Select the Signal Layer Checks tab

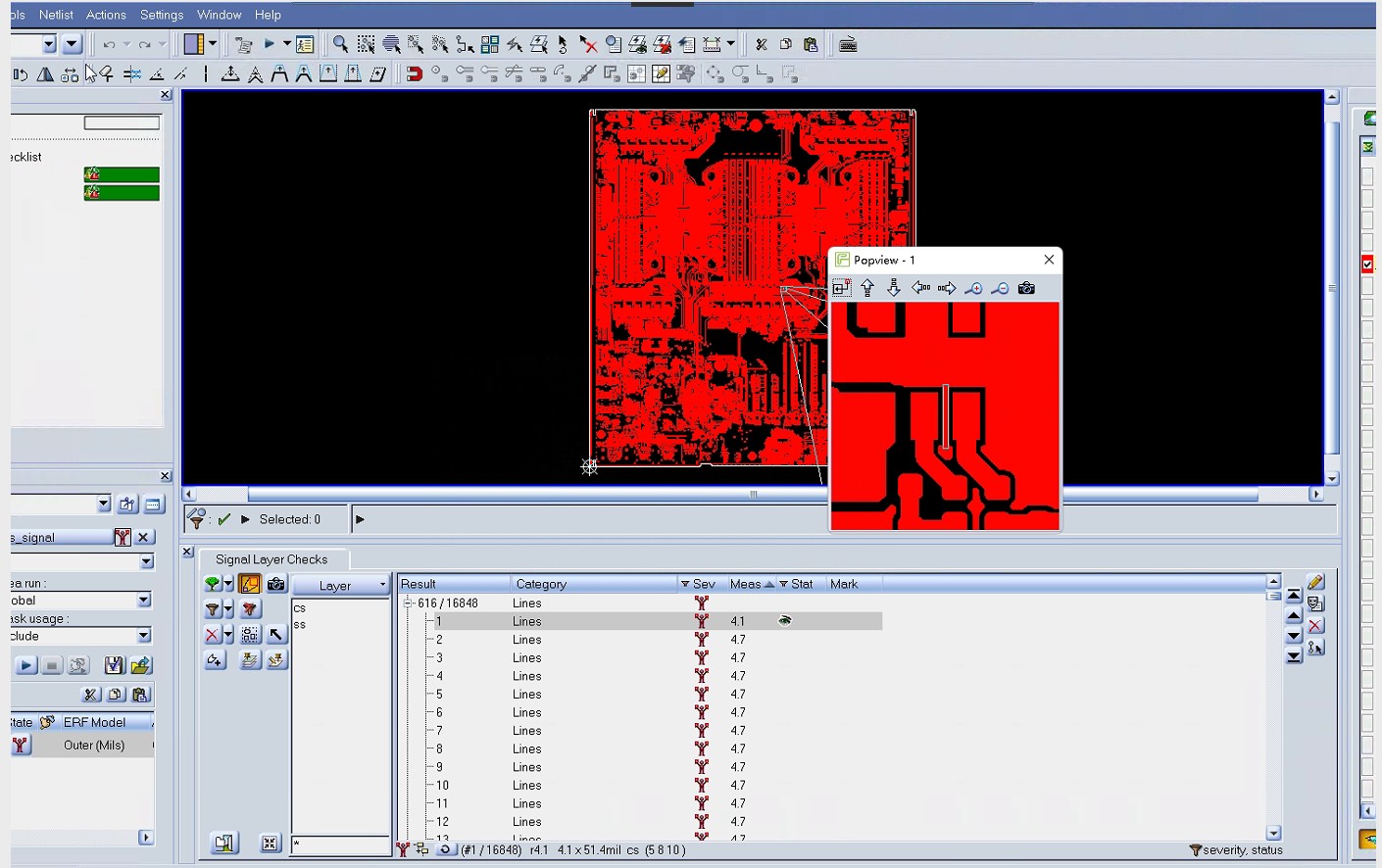(271, 559)
